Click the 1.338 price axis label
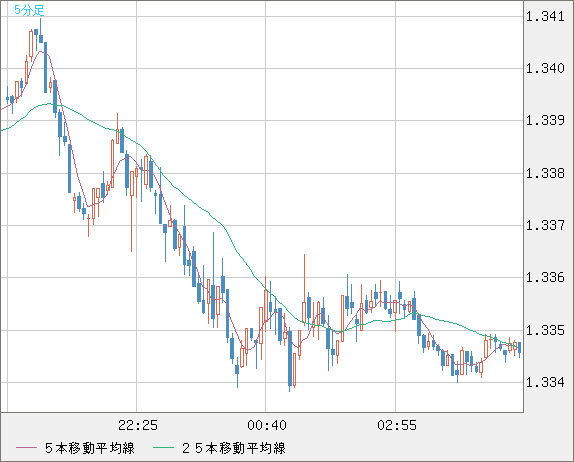This screenshot has height=462, width=574. click(545, 173)
